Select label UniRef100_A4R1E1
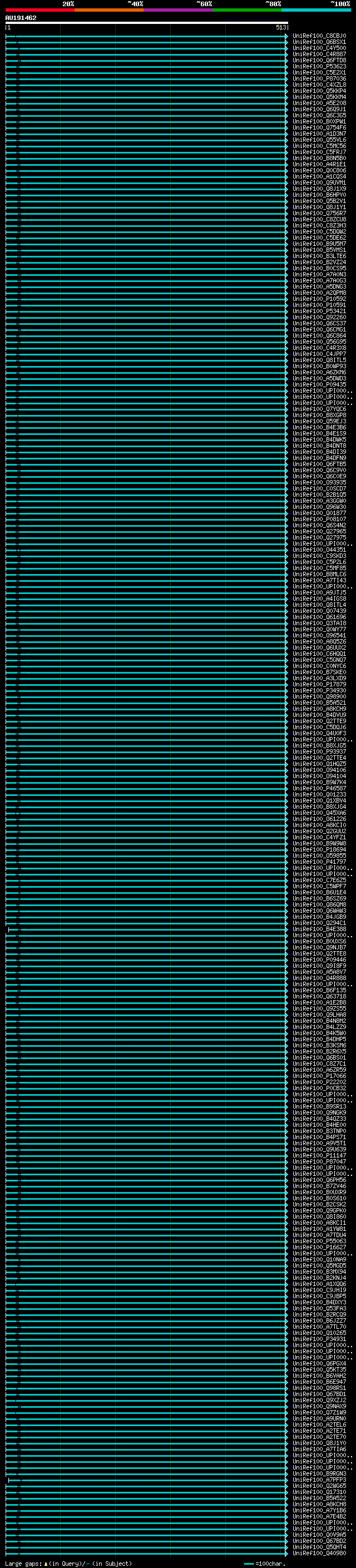 pyautogui.click(x=319, y=164)
